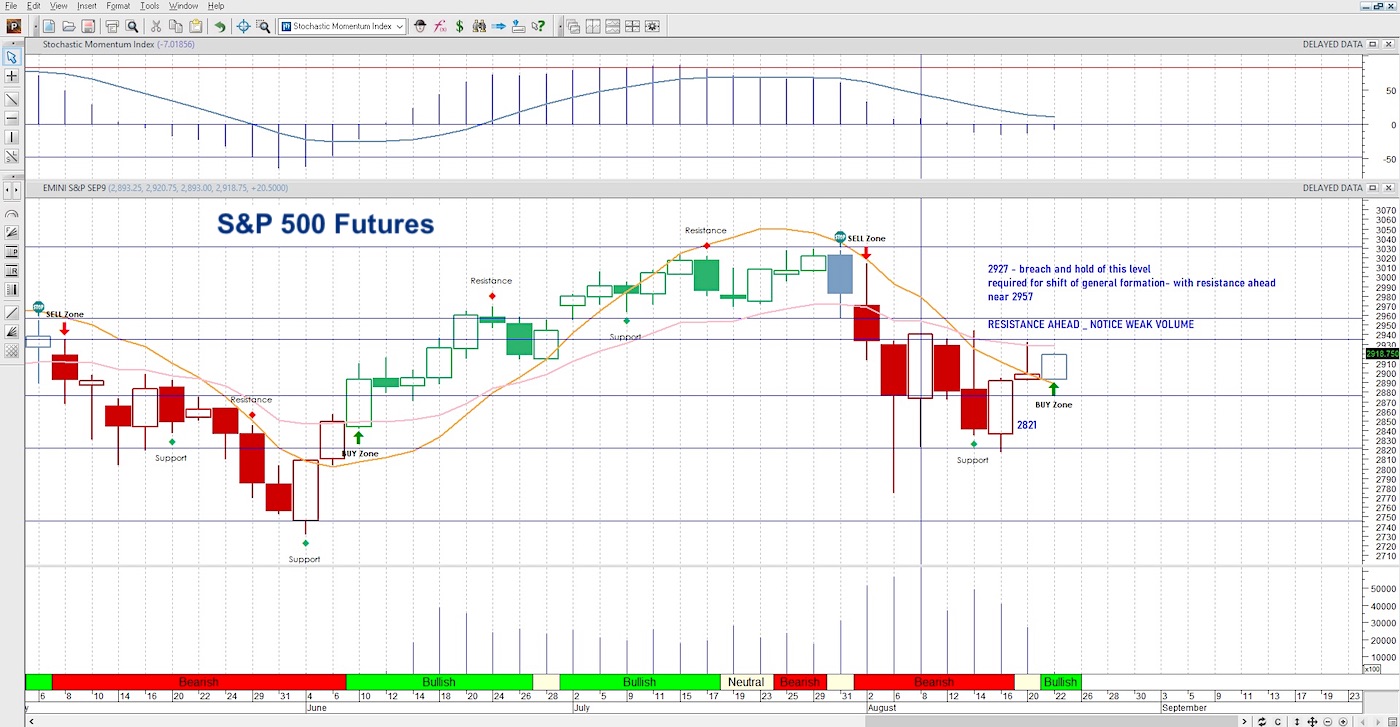This screenshot has width=1400, height=727.
Task: Click the 2821 price label on chart
Action: pyautogui.click(x=1027, y=425)
